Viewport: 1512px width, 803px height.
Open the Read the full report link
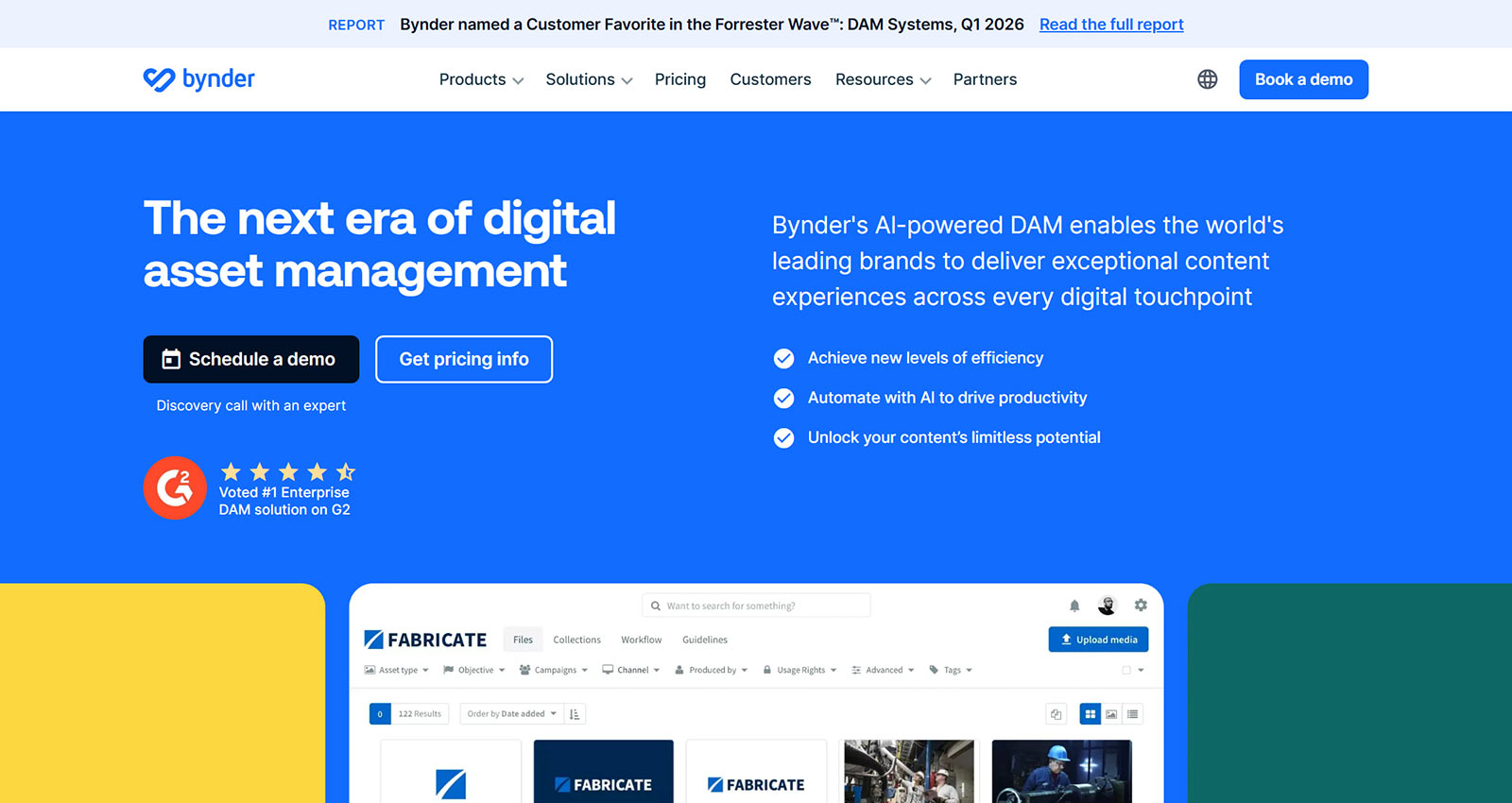pyautogui.click(x=1111, y=25)
